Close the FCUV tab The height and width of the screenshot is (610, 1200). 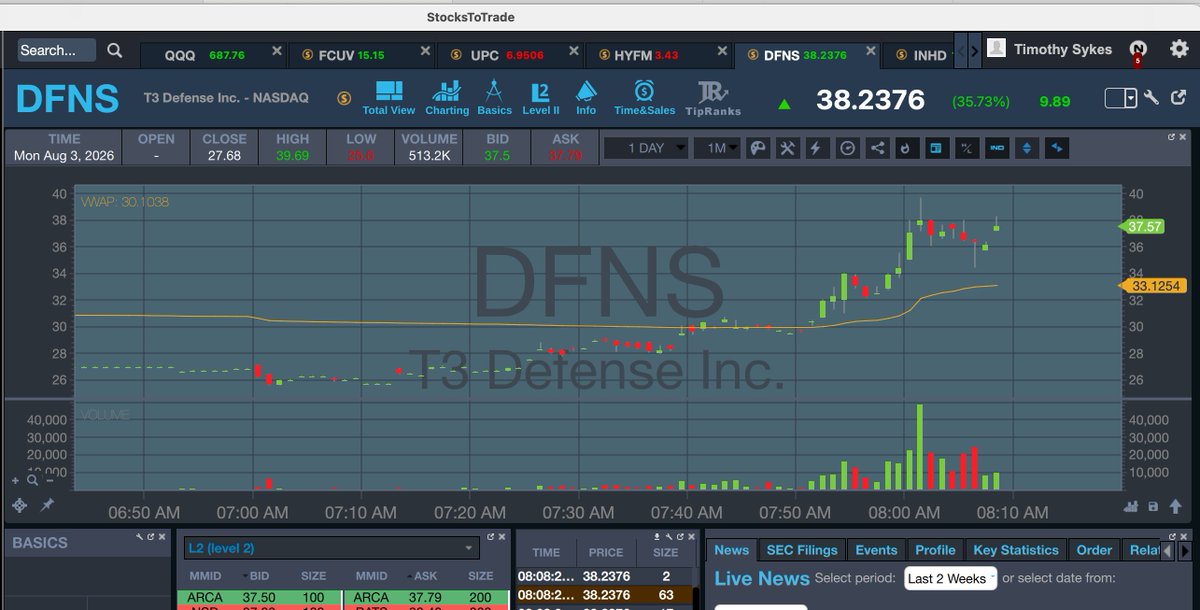pyautogui.click(x=425, y=50)
